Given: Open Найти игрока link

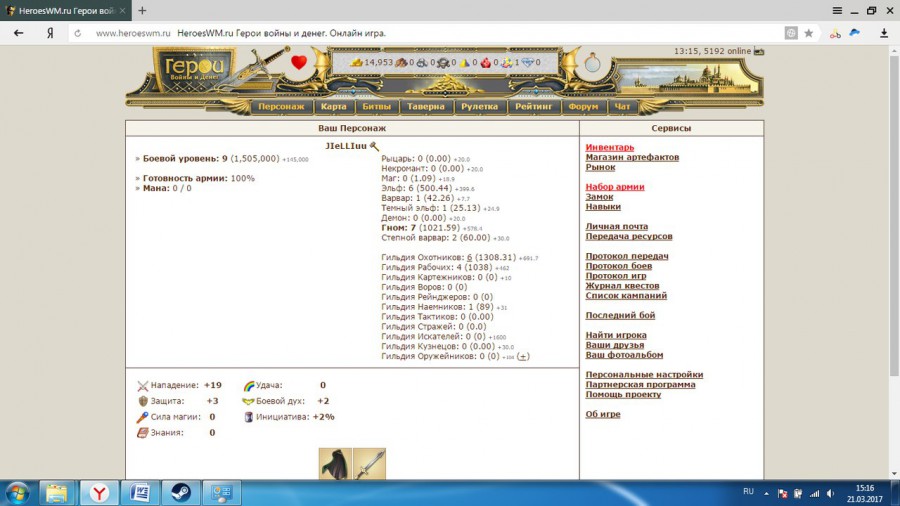Looking at the screenshot, I should pyautogui.click(x=616, y=335).
